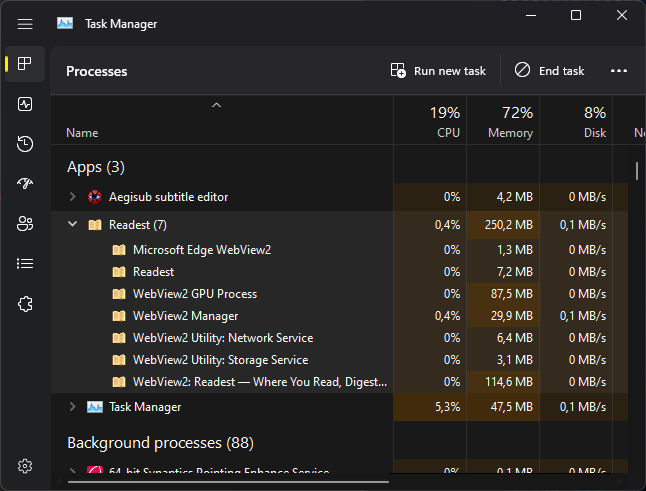The height and width of the screenshot is (491, 646).
Task: Click the Run new task button
Action: coord(438,71)
